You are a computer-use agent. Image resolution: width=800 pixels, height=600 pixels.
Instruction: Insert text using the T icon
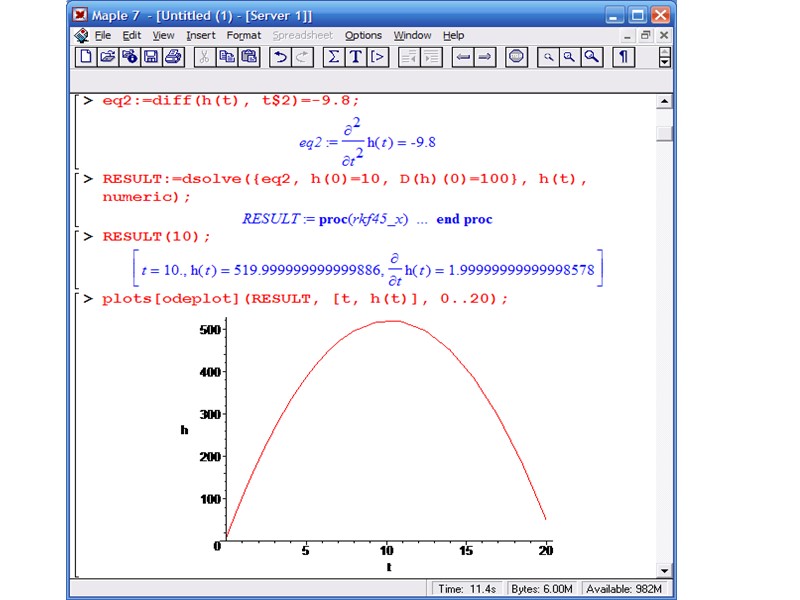coord(356,57)
